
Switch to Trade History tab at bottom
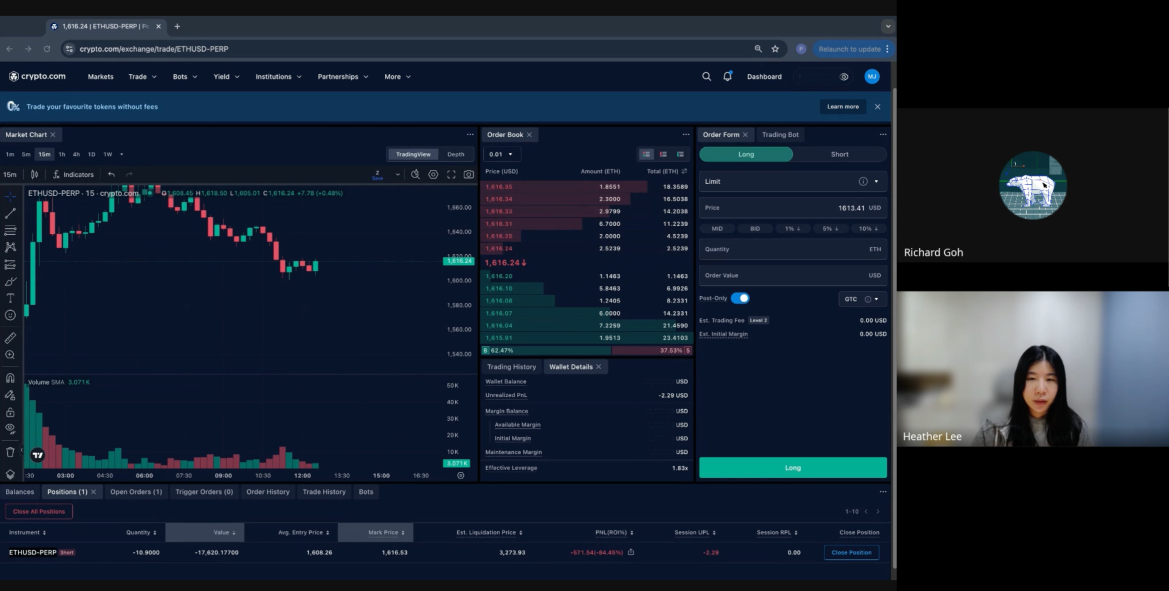click(x=324, y=492)
